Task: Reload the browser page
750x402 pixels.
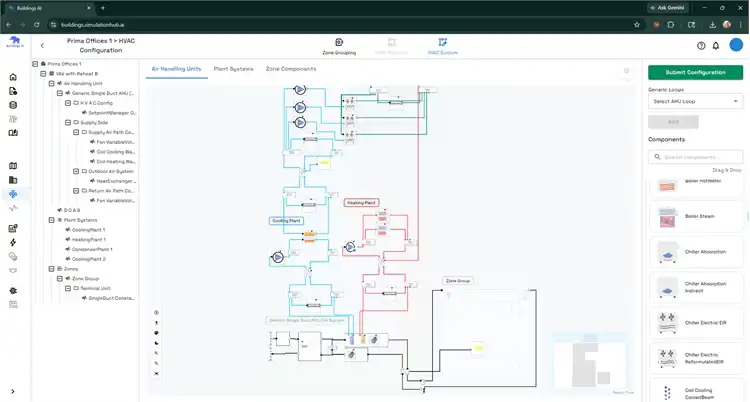Action: tap(36, 25)
